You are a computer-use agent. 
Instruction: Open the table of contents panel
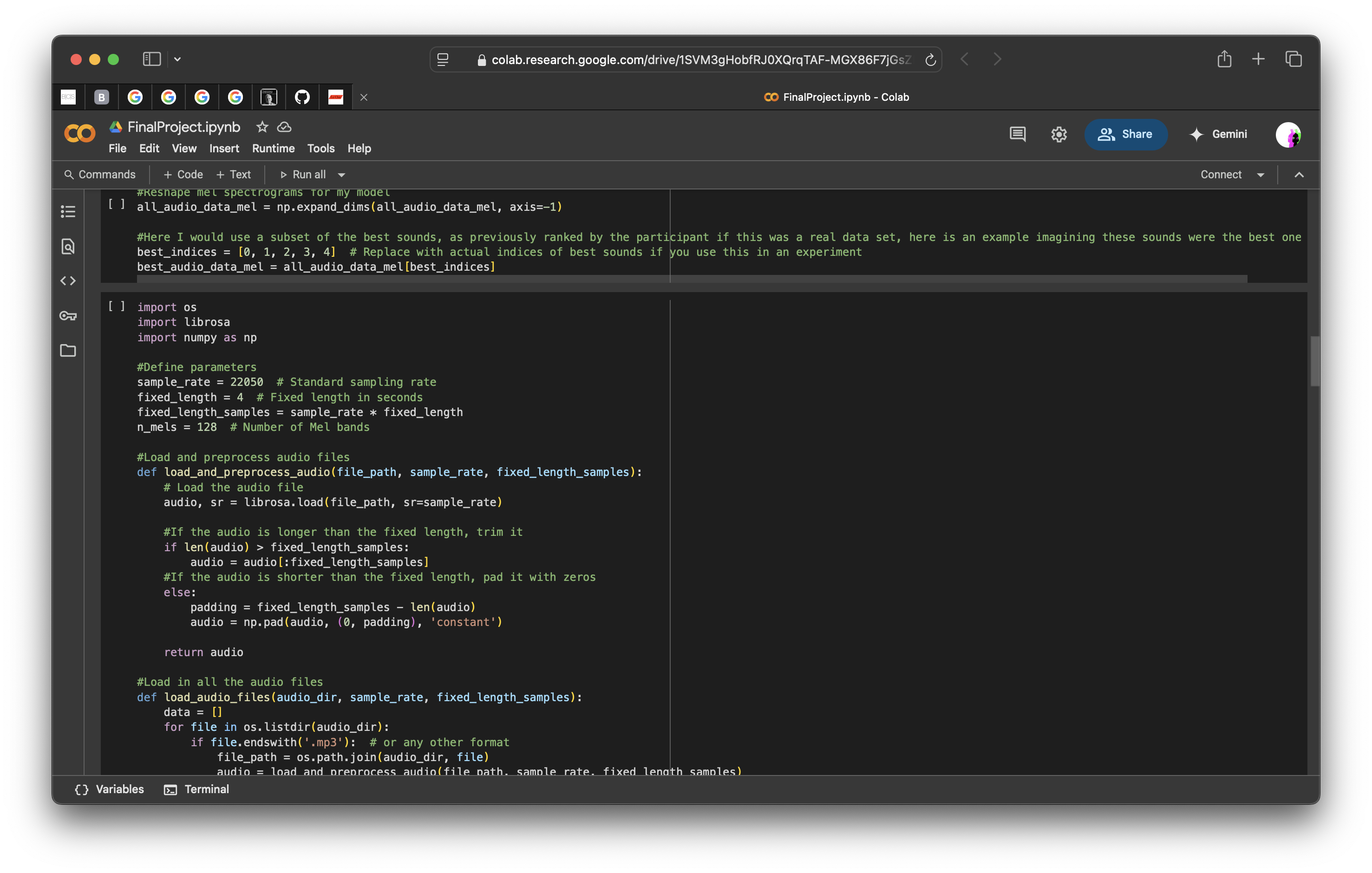pos(68,212)
